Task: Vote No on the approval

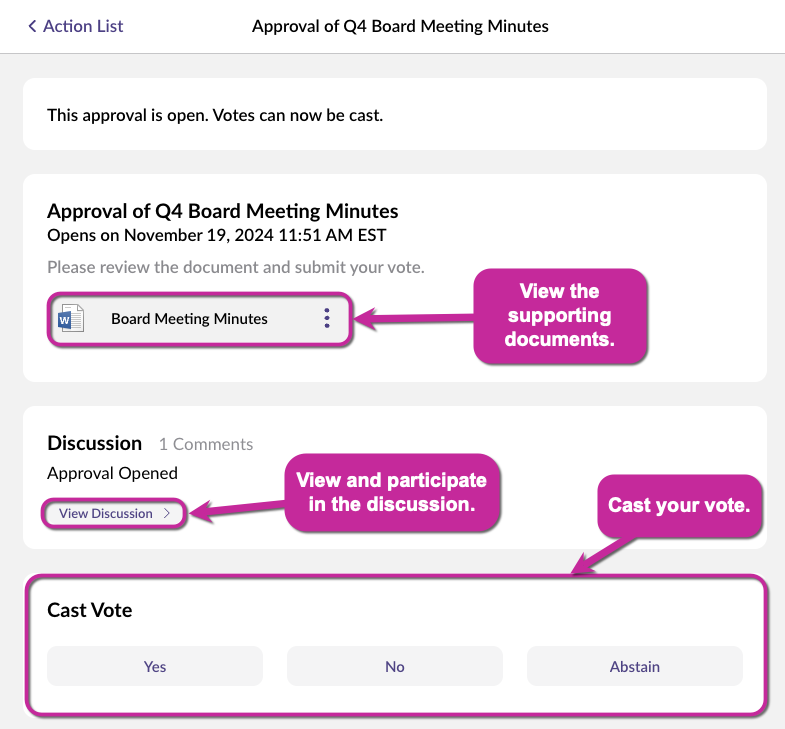Action: tap(395, 666)
